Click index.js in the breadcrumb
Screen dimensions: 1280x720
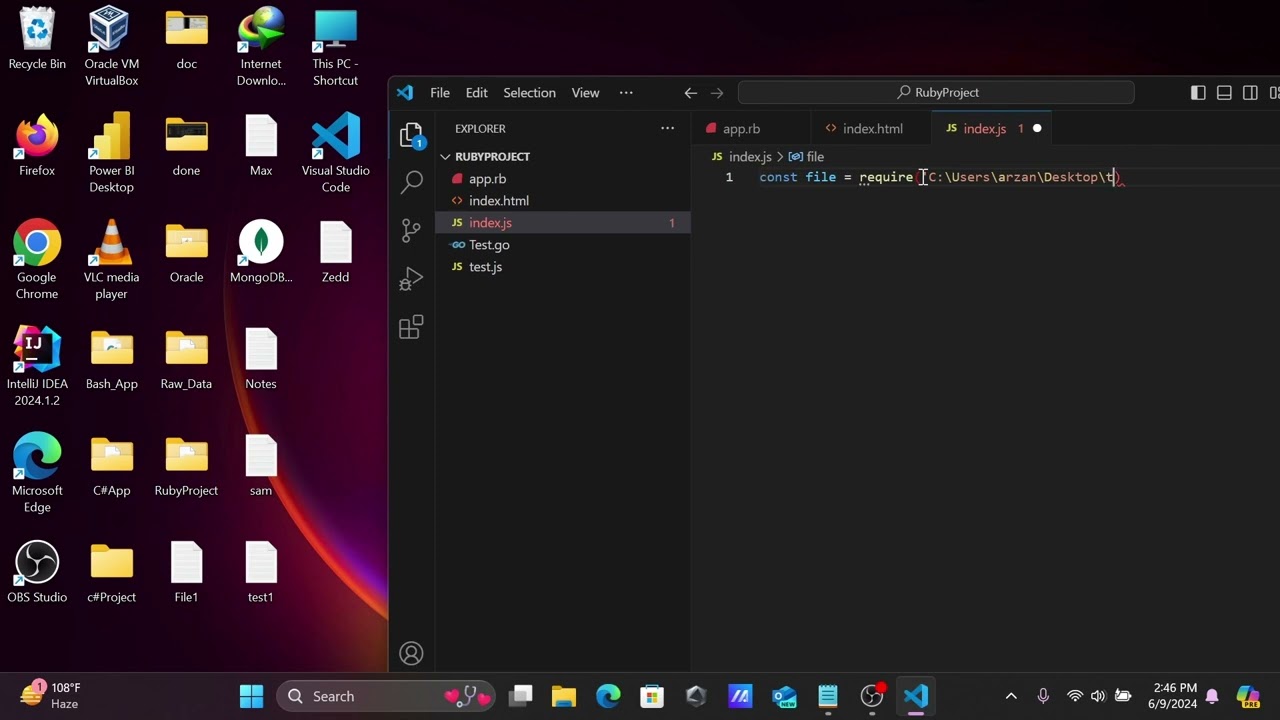coord(750,157)
